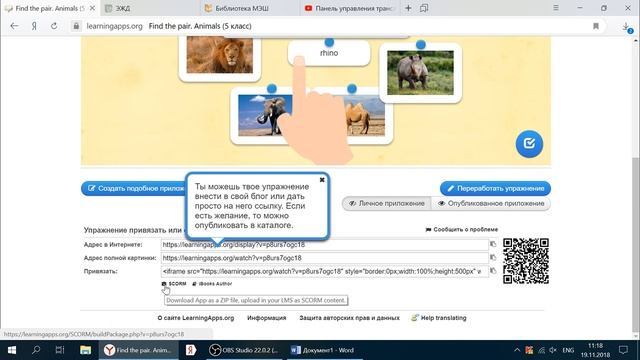The height and width of the screenshot is (360, 640).
Task: Click the Привязать iframe code field
Action: [324, 271]
